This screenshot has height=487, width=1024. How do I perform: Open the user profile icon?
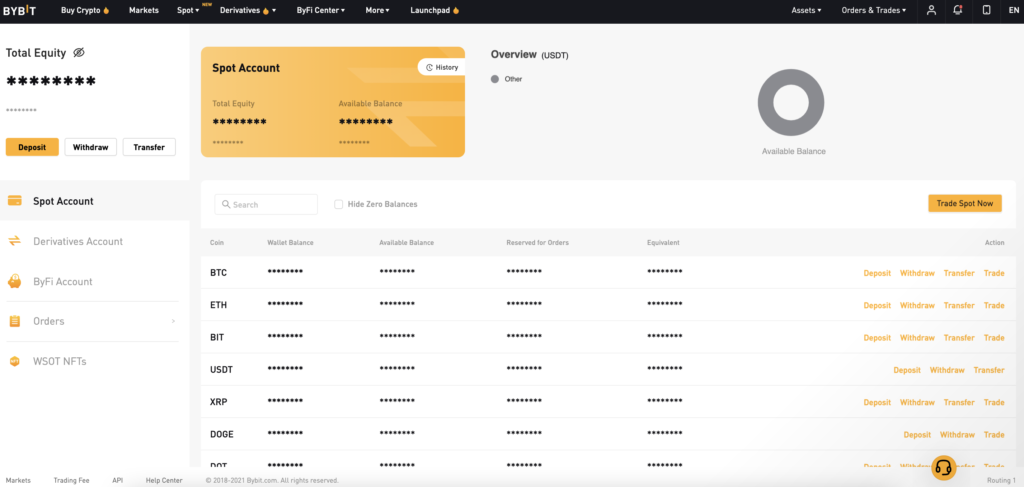tap(931, 10)
